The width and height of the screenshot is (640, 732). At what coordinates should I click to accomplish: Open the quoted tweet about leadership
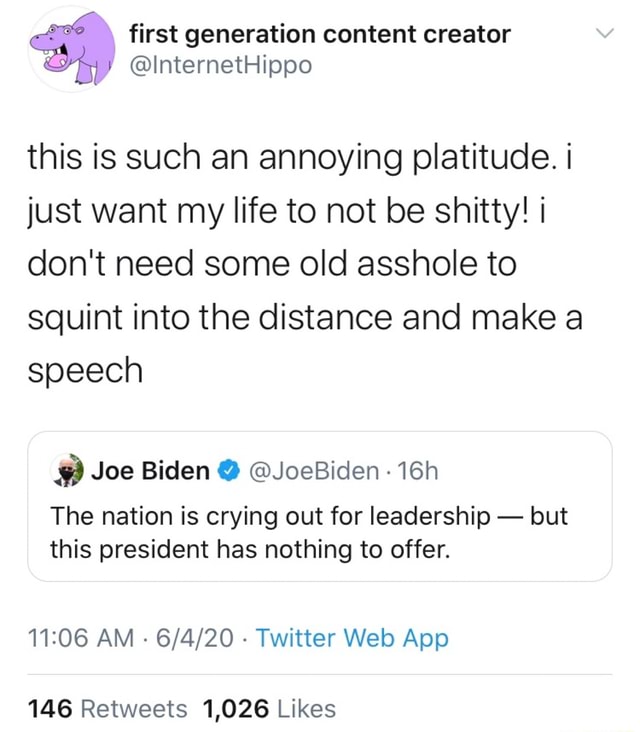320,532
